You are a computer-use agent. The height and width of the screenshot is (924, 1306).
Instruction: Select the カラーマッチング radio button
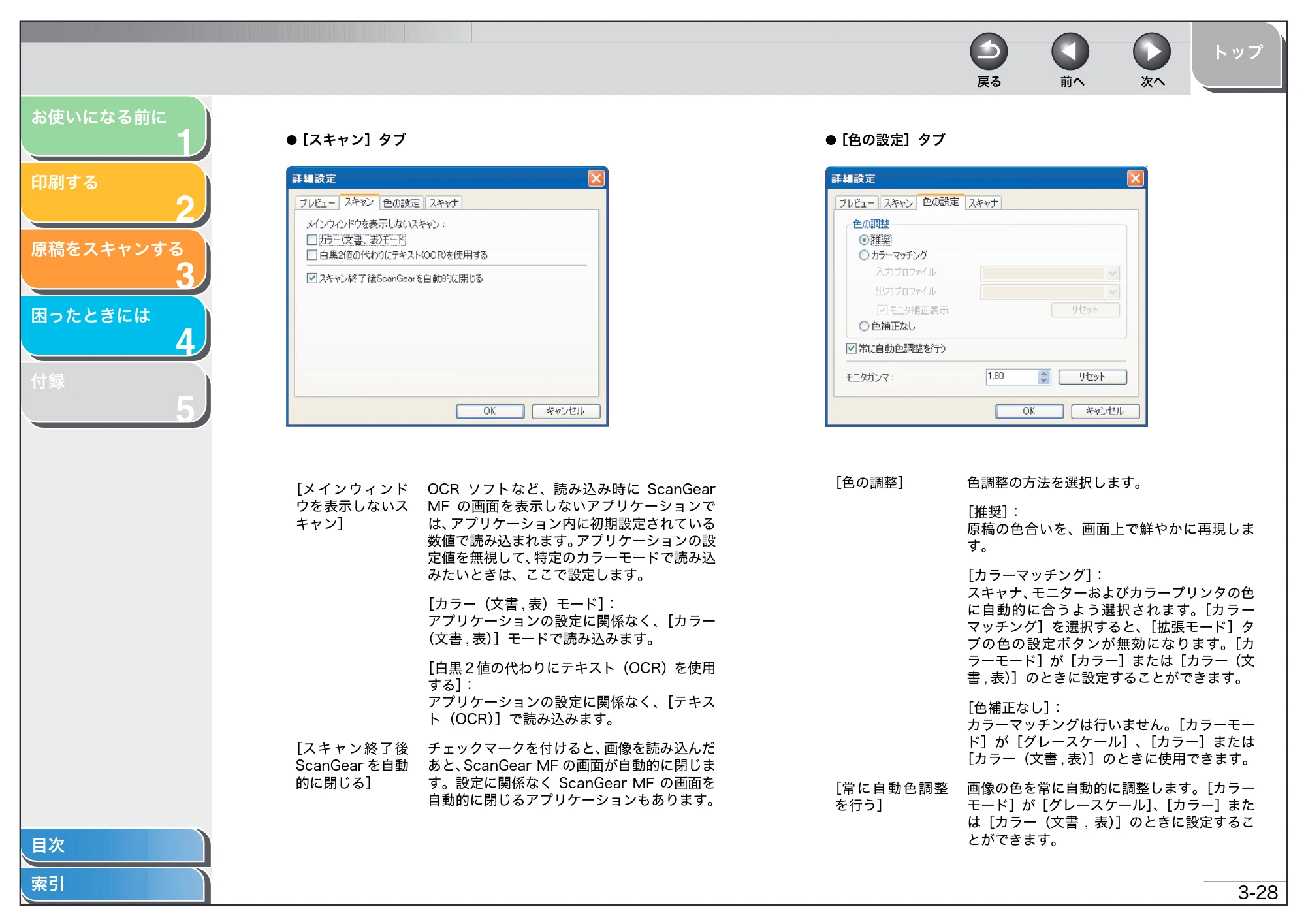pyautogui.click(x=864, y=255)
